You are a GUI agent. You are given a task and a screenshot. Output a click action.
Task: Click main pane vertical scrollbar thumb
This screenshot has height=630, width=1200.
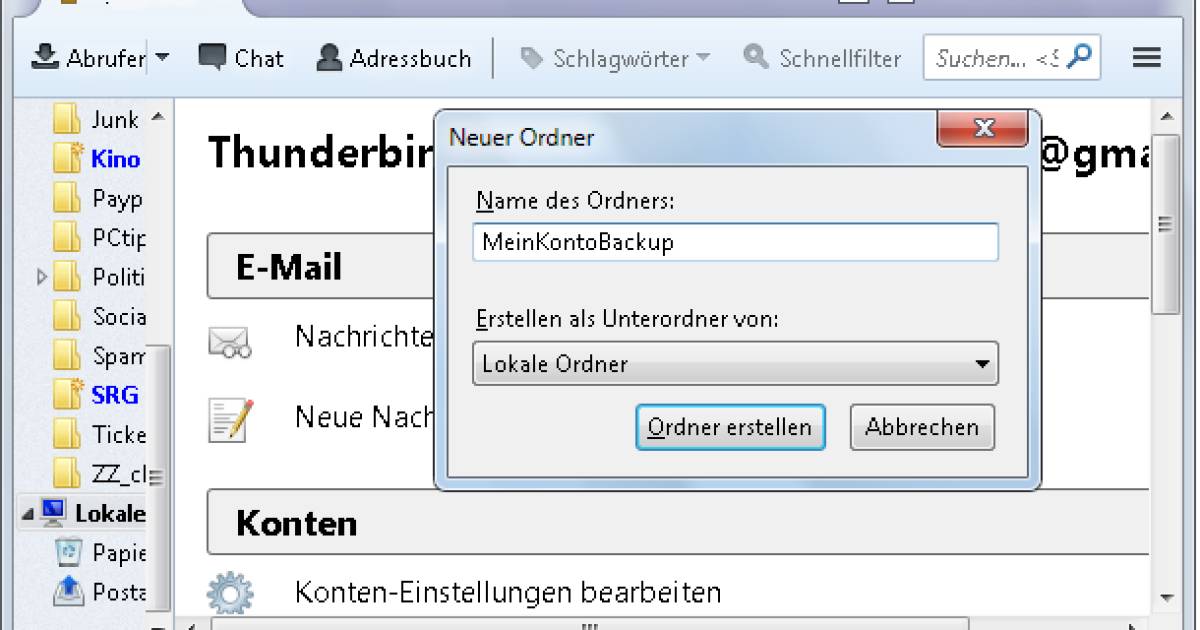(x=1165, y=223)
